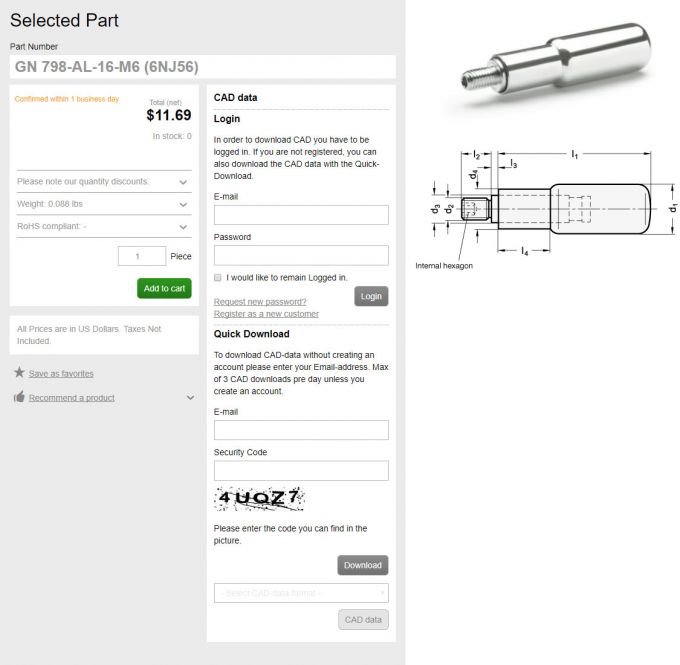
Task: Click the Security Code input field
Action: [301, 471]
